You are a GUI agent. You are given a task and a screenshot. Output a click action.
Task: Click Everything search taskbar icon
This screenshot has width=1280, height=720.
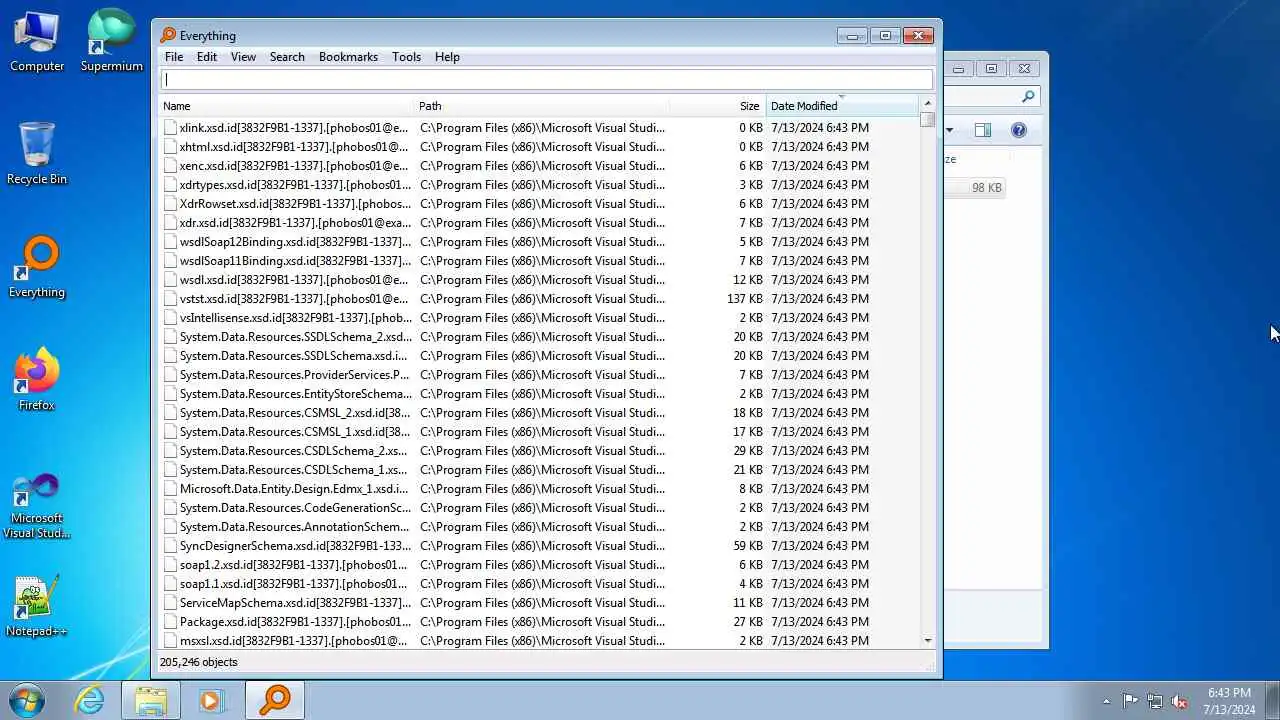coord(275,700)
